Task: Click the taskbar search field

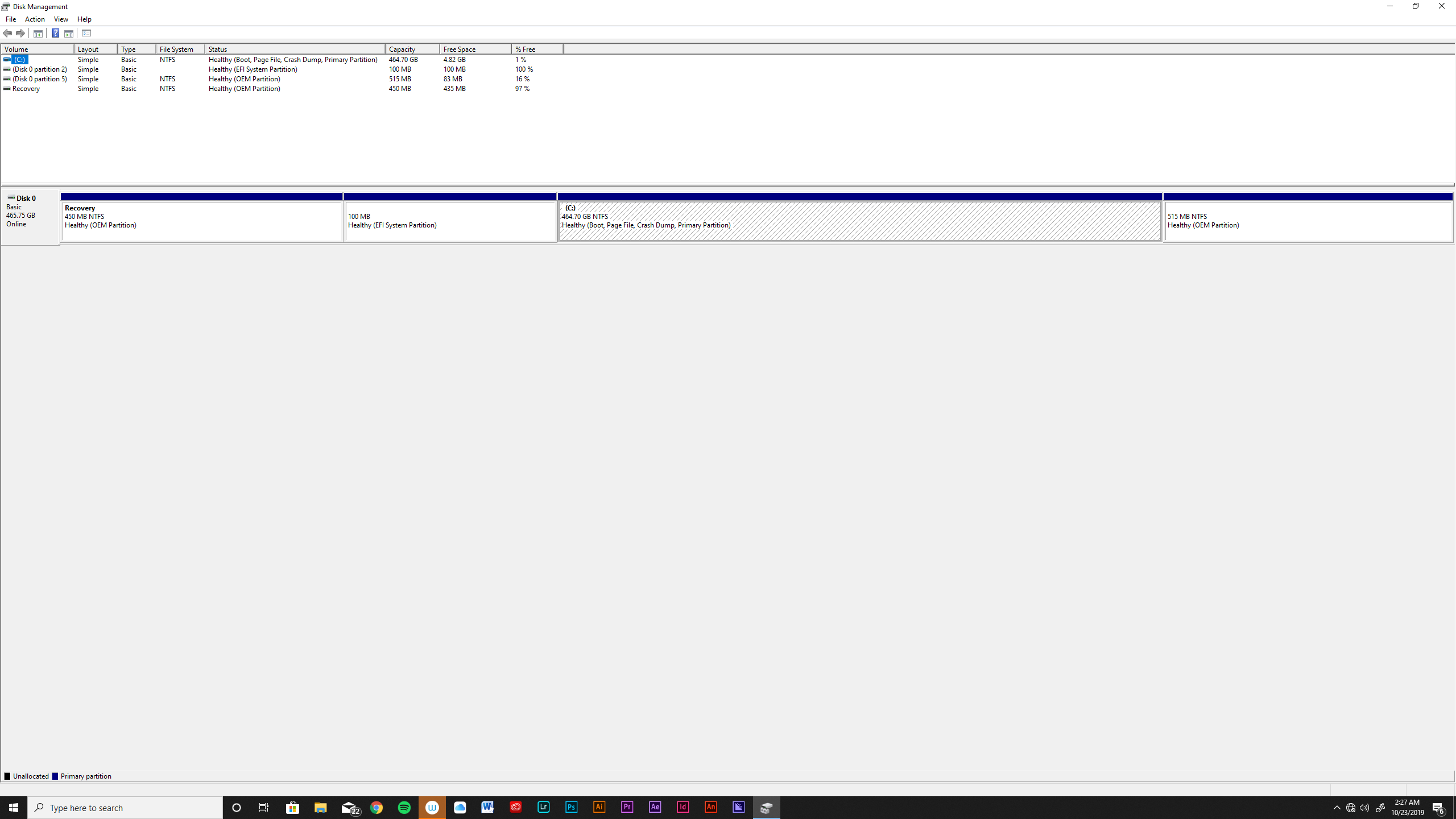Action: pos(125,807)
